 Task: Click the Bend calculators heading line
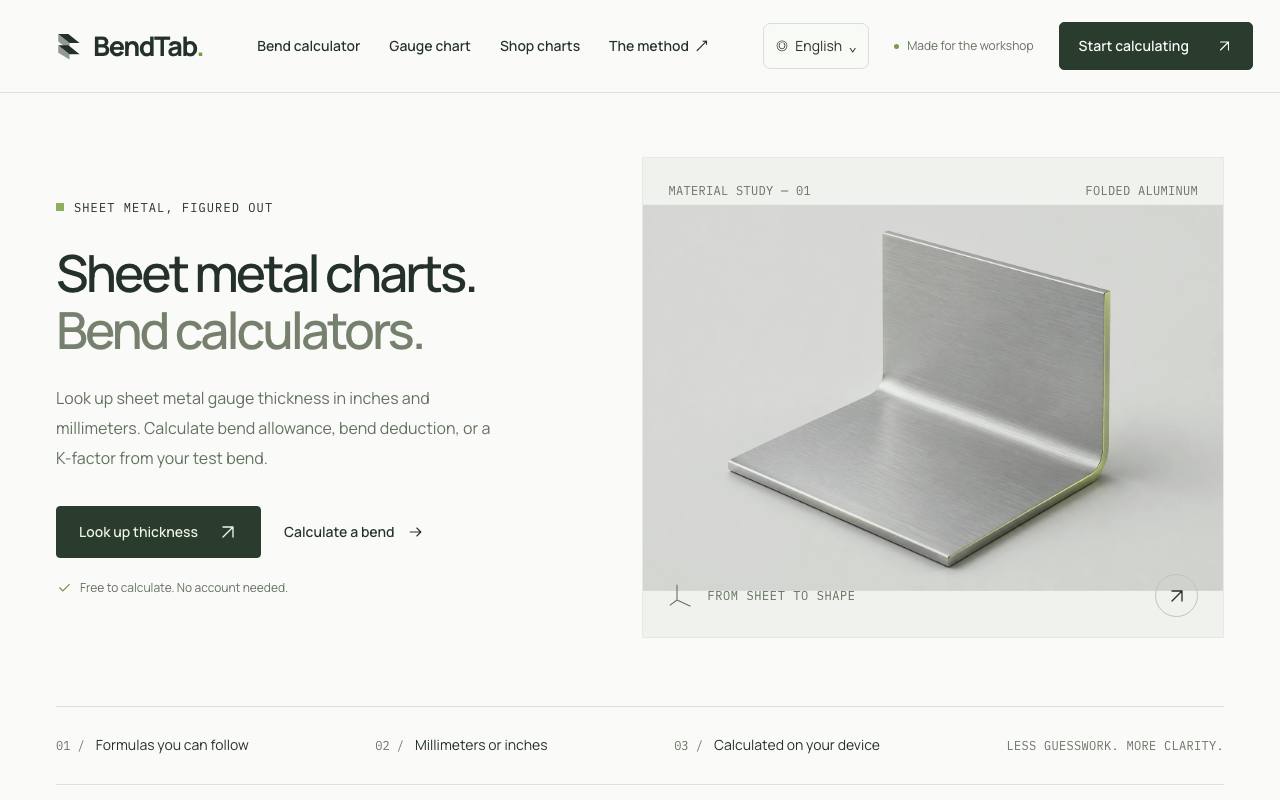pos(240,331)
